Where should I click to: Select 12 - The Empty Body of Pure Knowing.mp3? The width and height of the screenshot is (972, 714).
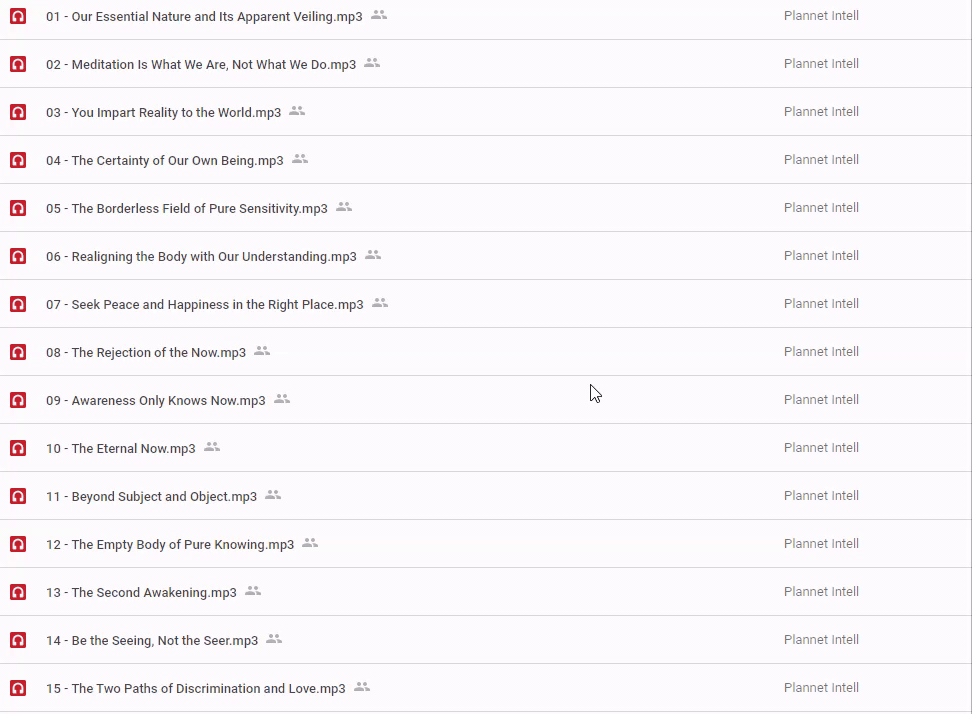[170, 544]
